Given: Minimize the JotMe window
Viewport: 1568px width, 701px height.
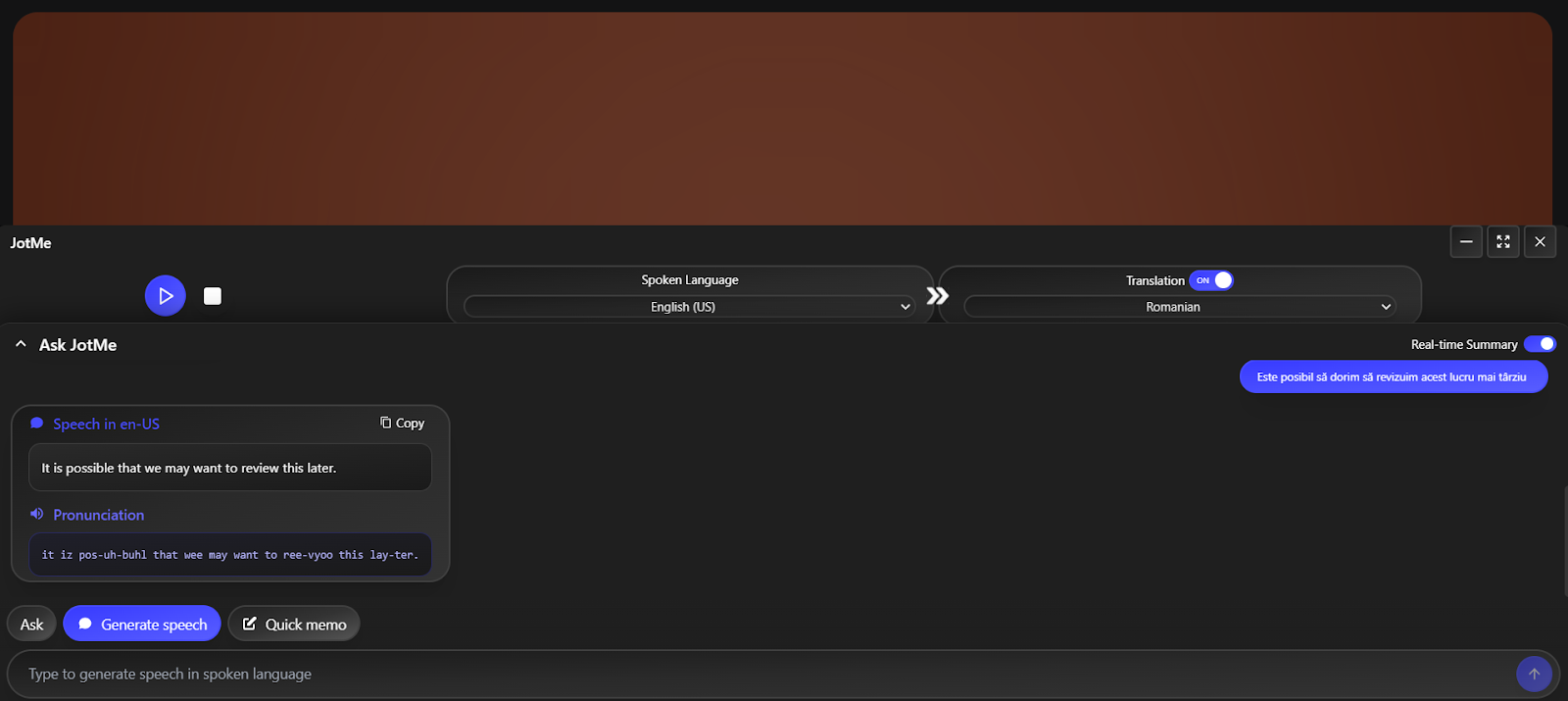Looking at the screenshot, I should (x=1466, y=242).
